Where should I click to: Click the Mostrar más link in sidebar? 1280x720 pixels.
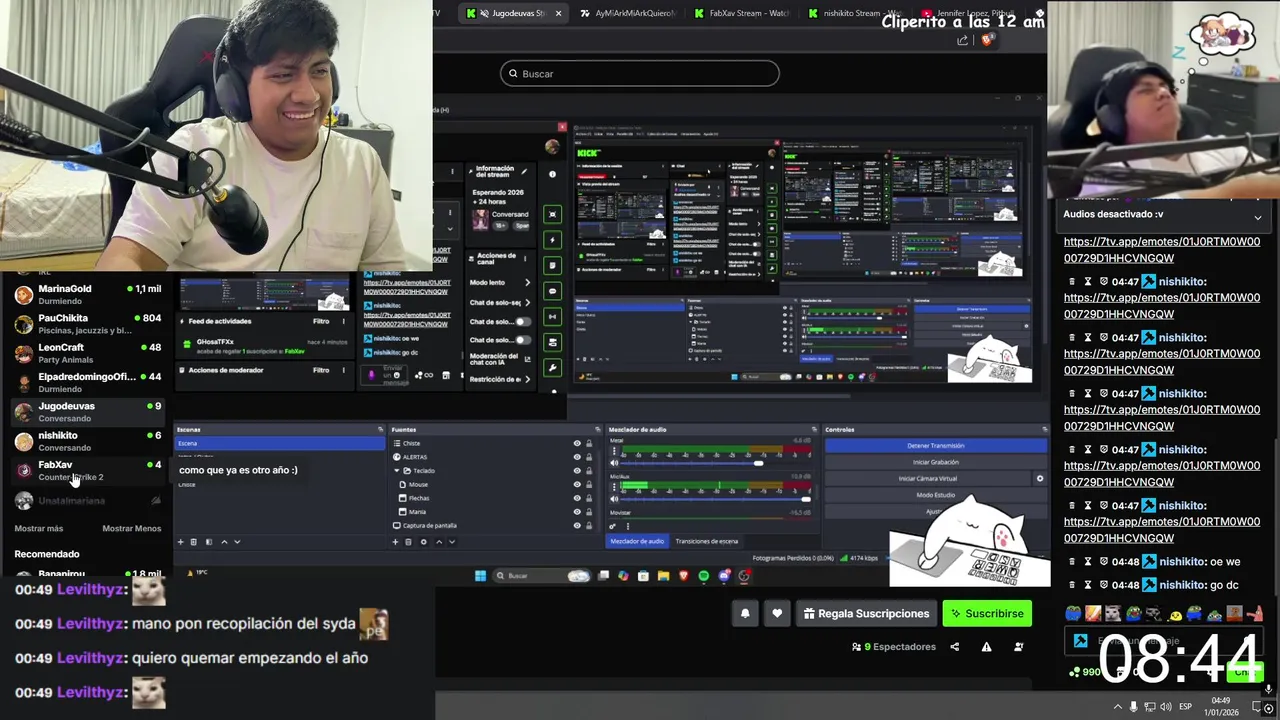coord(39,528)
